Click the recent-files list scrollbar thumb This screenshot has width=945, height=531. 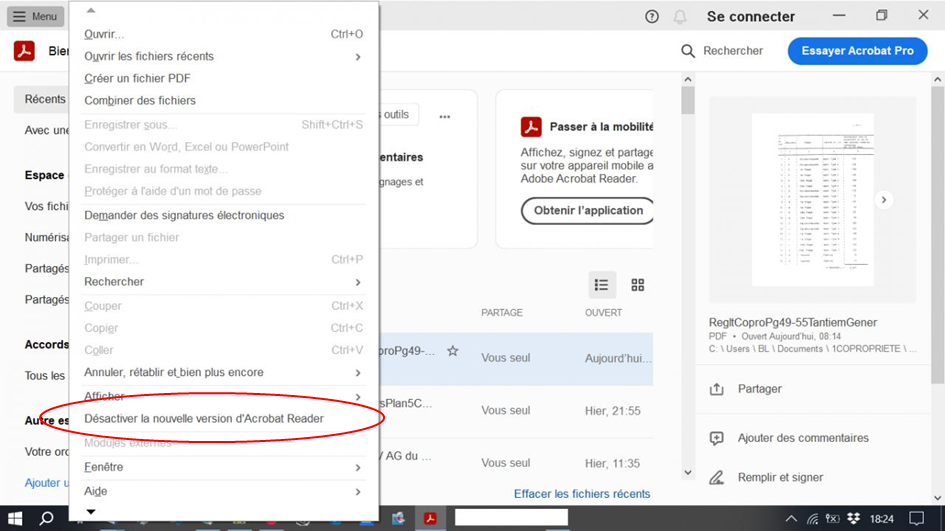(x=688, y=100)
